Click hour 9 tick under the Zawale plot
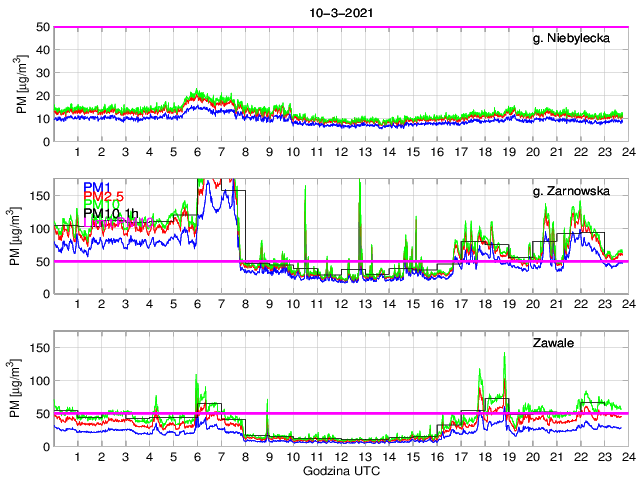The width and height of the screenshot is (640, 480). click(269, 457)
